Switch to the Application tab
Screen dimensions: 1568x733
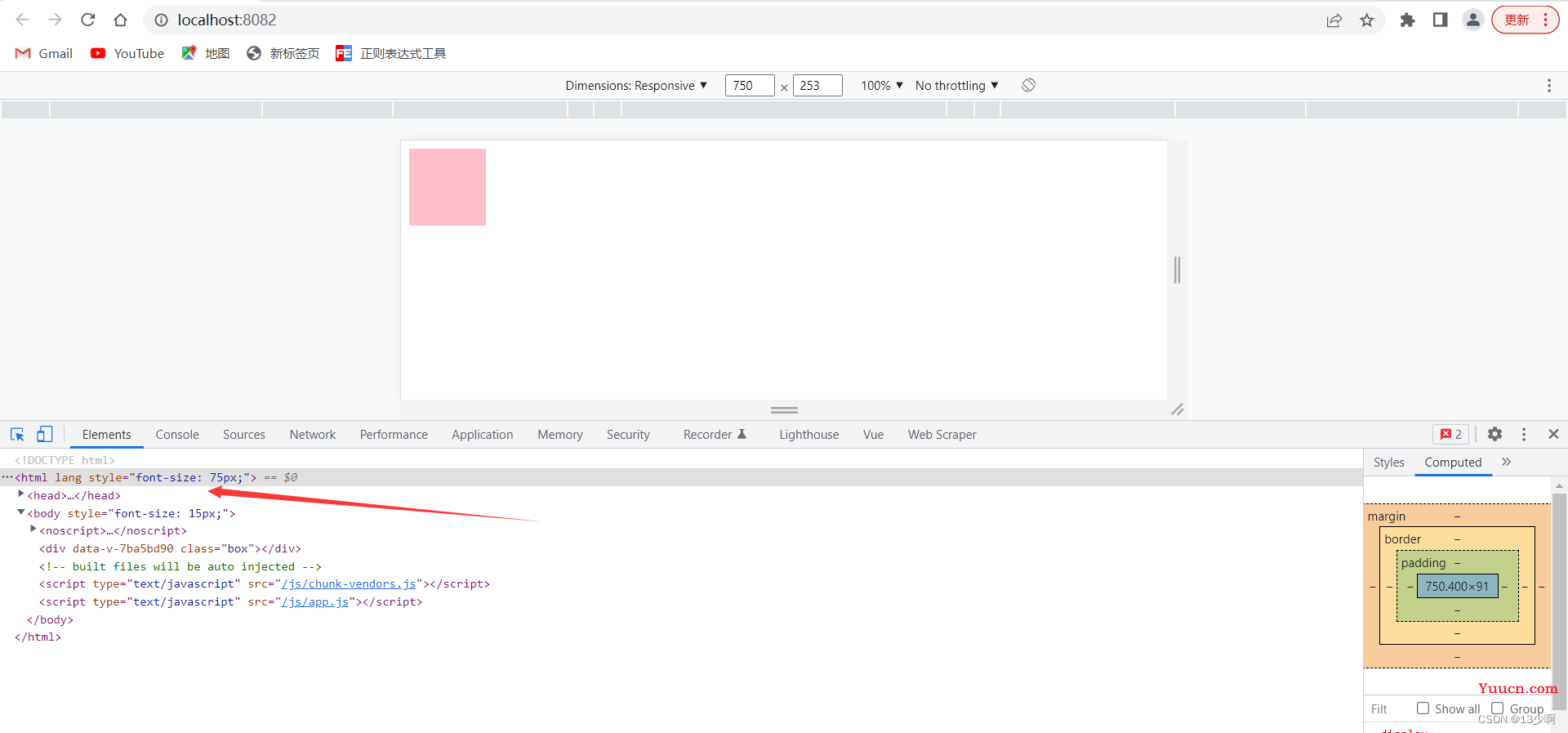pos(483,435)
